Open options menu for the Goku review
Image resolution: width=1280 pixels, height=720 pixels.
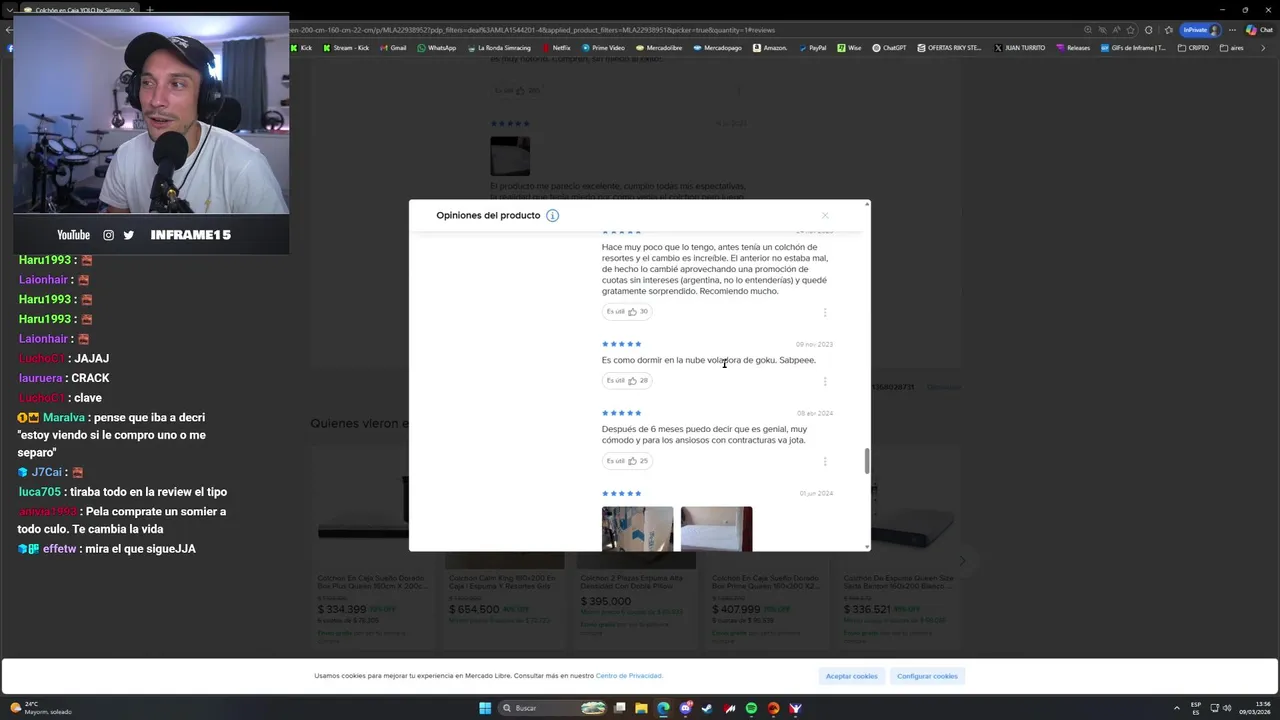click(825, 381)
